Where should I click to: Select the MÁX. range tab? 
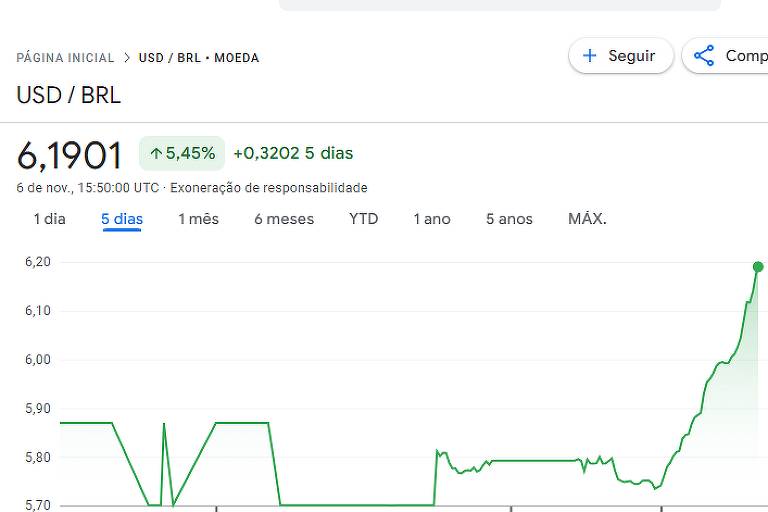[587, 219]
